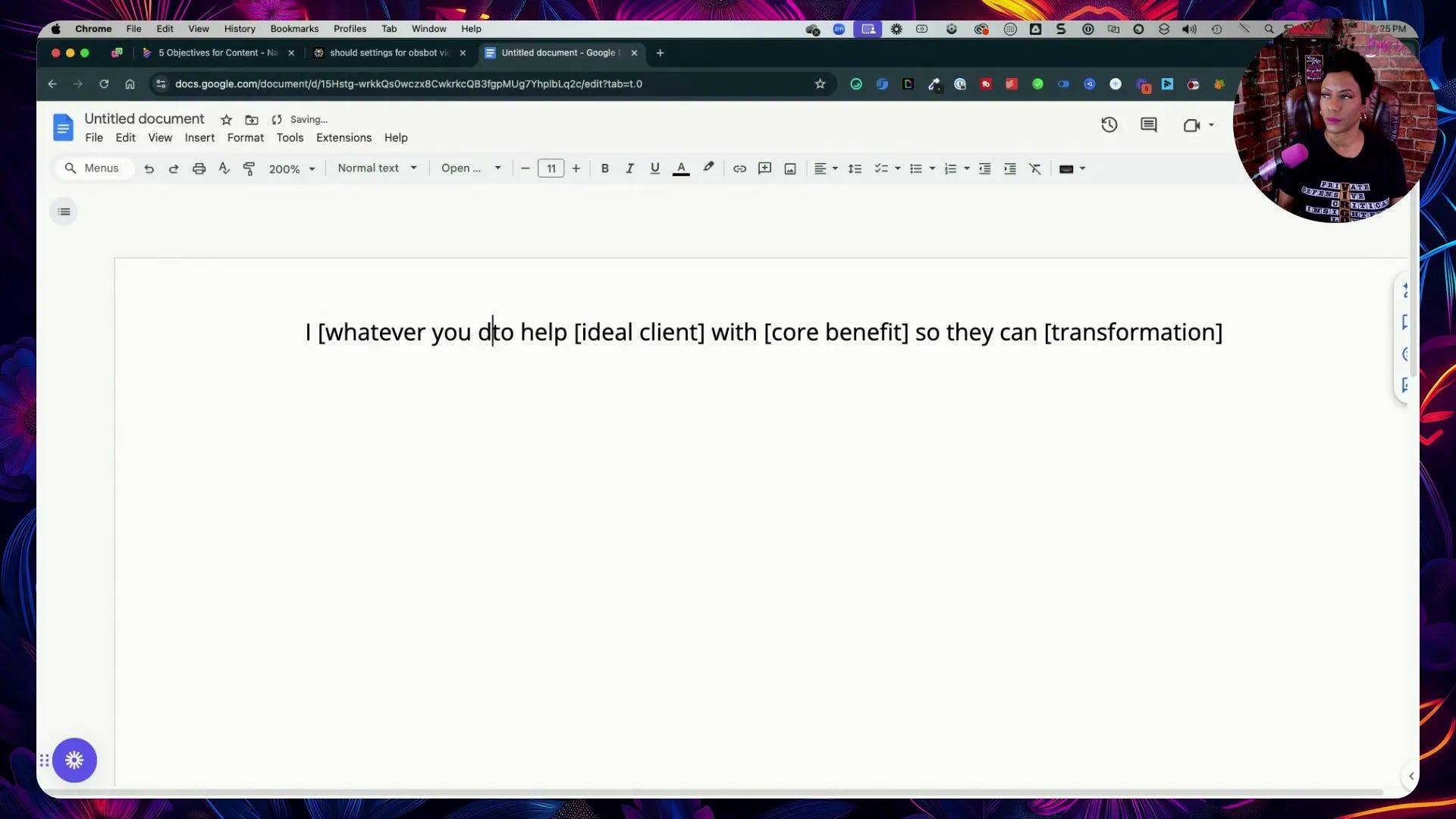Click the font size input field
The image size is (1456, 819).
point(551,168)
